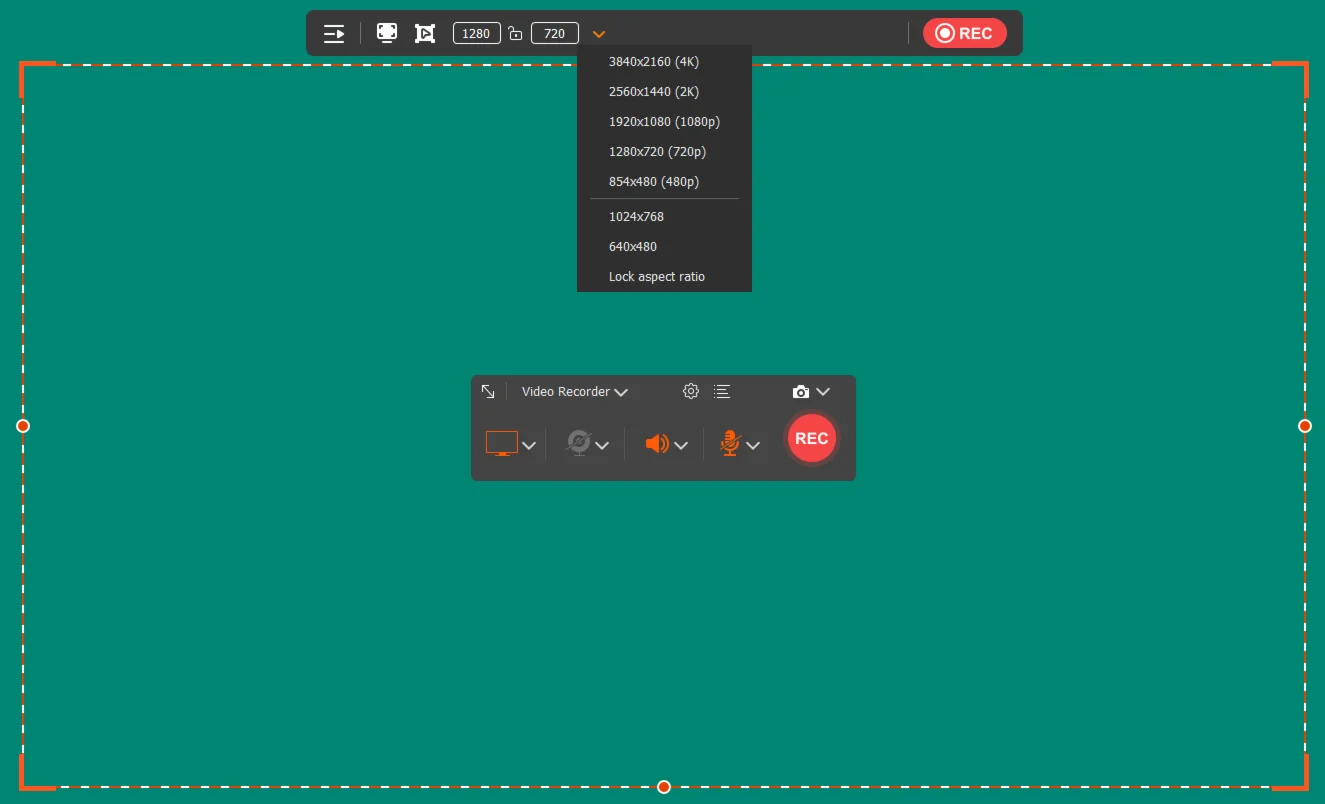Viewport: 1325px width, 804px height.
Task: Expand the microphone options chevron
Action: pos(753,445)
